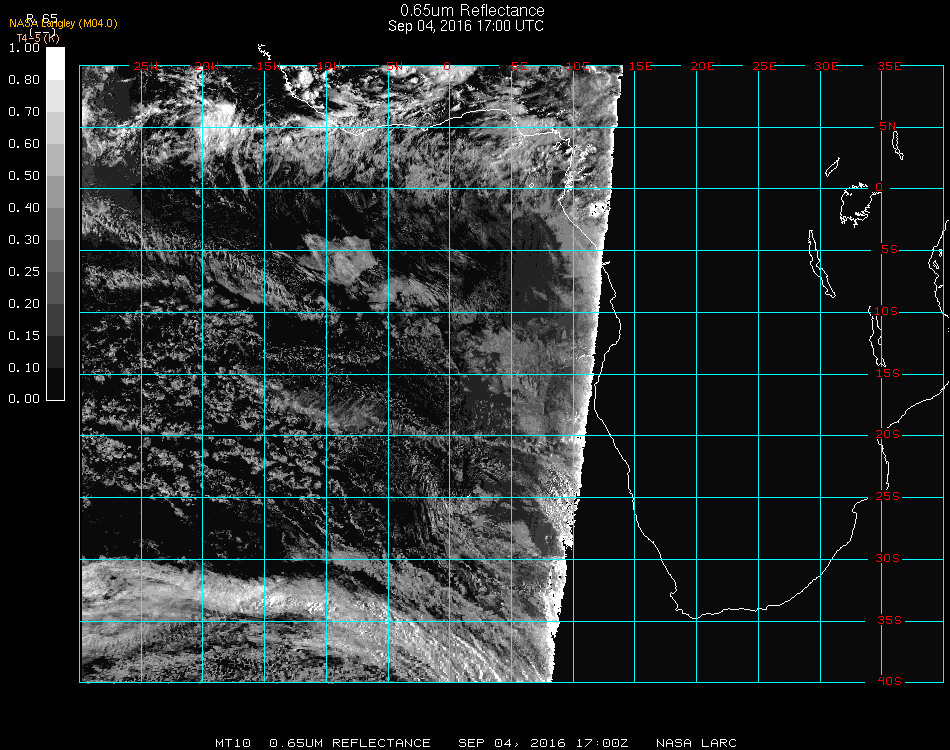Viewport: 950px width, 750px height.
Task: Click the 20E longitude label
Action: click(702, 66)
